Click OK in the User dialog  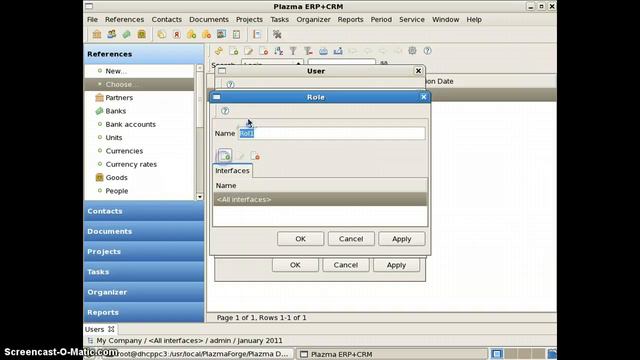[295, 265]
